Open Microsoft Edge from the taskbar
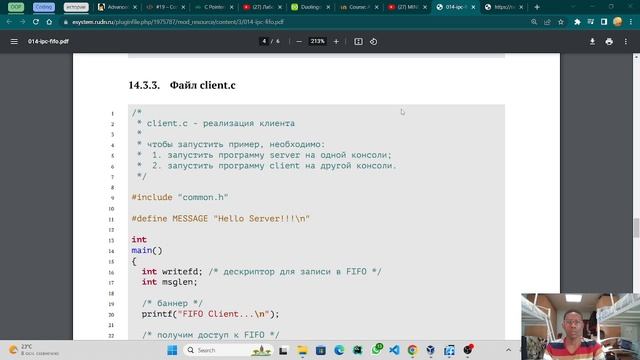 339,350
